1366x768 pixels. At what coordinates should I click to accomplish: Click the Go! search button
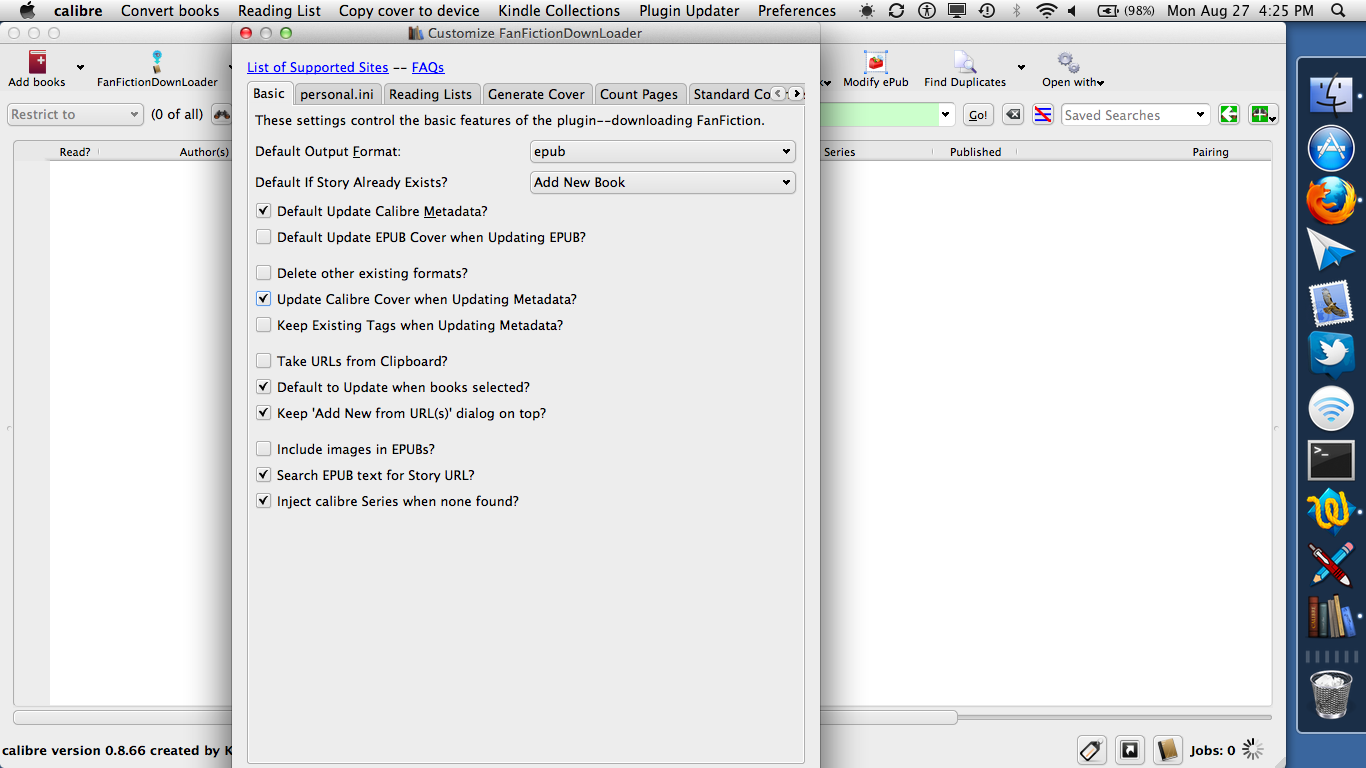pyautogui.click(x=978, y=115)
